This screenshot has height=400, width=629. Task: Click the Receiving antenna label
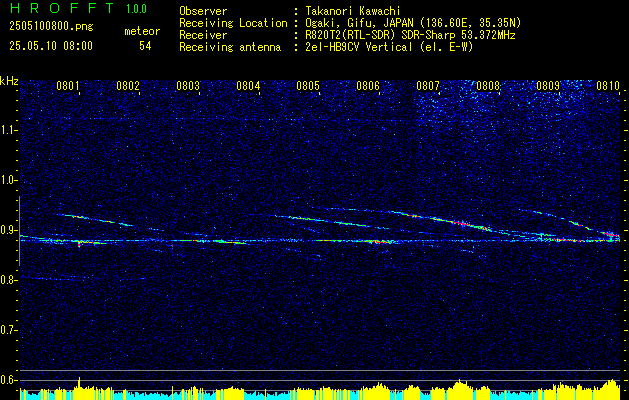[x=230, y=47]
